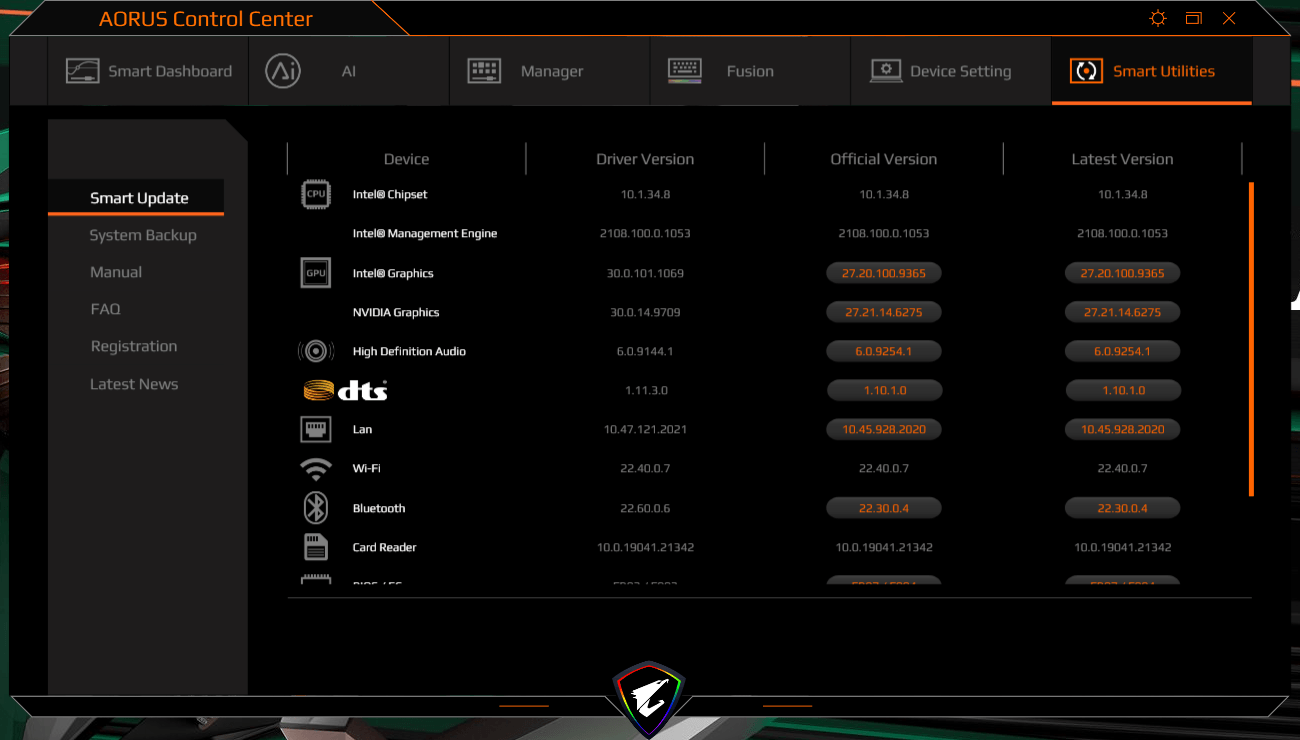Click the DTS logo

pyautogui.click(x=345, y=390)
